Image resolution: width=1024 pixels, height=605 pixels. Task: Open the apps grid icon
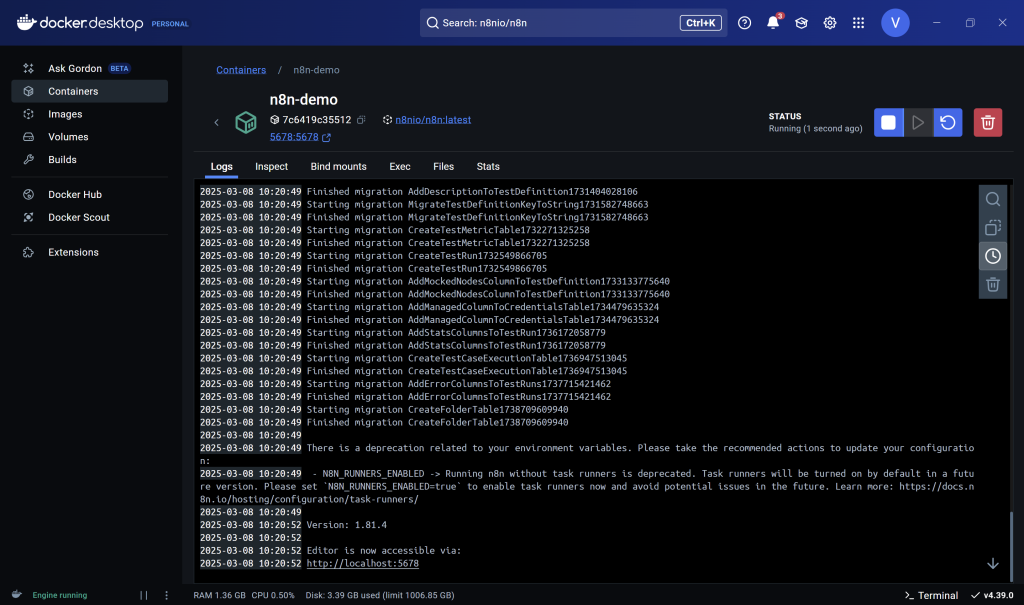tap(858, 23)
